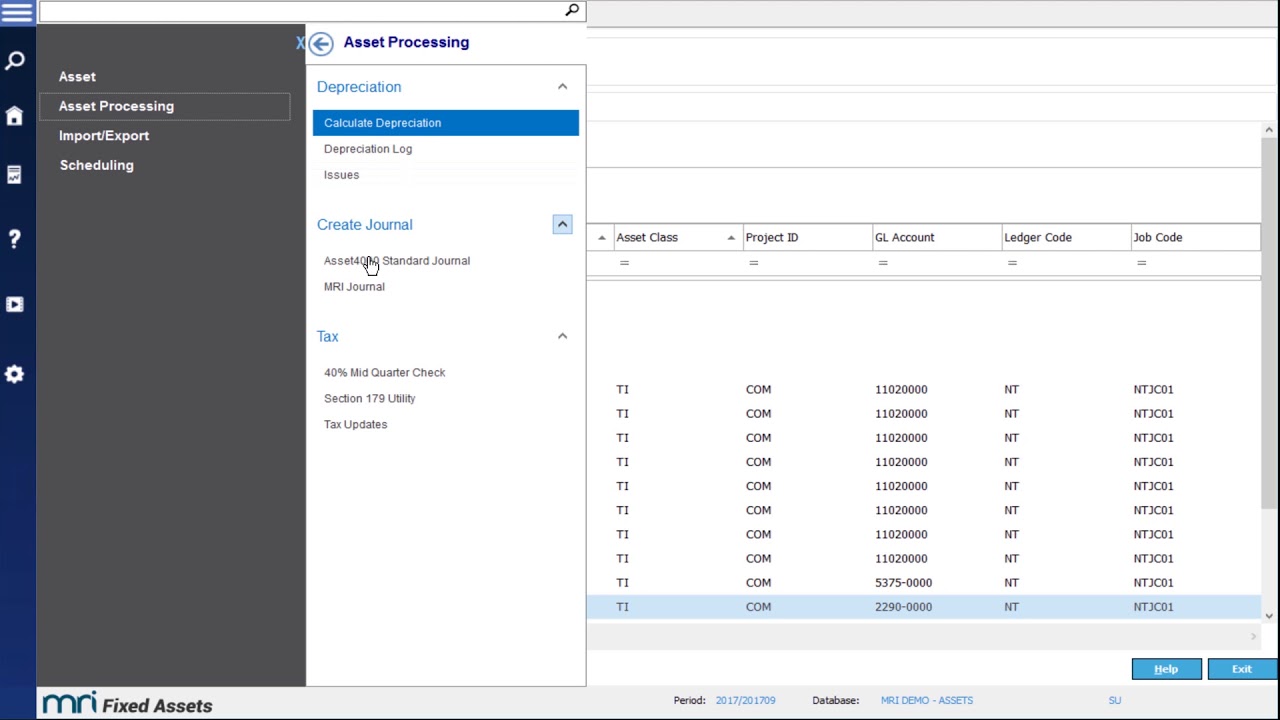Viewport: 1280px width, 720px height.
Task: Go to the Home icon in sidebar
Action: tap(14, 116)
